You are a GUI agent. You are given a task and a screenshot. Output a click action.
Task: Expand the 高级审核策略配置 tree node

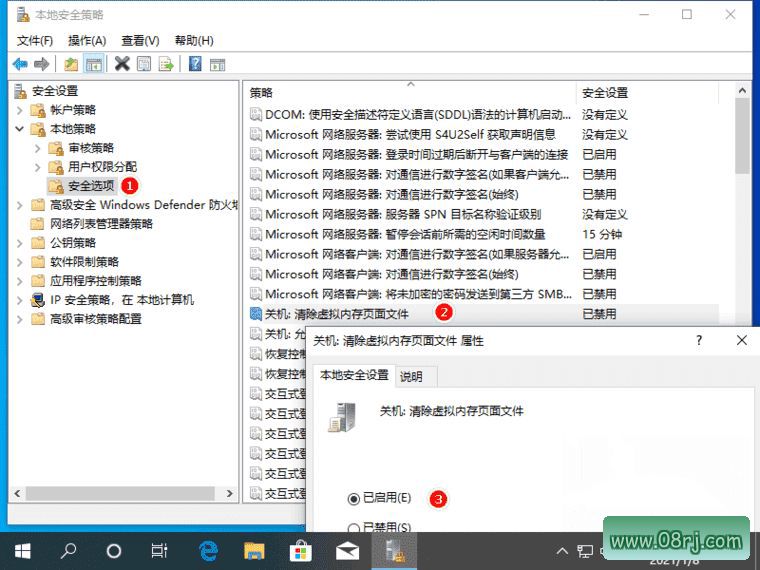19,319
